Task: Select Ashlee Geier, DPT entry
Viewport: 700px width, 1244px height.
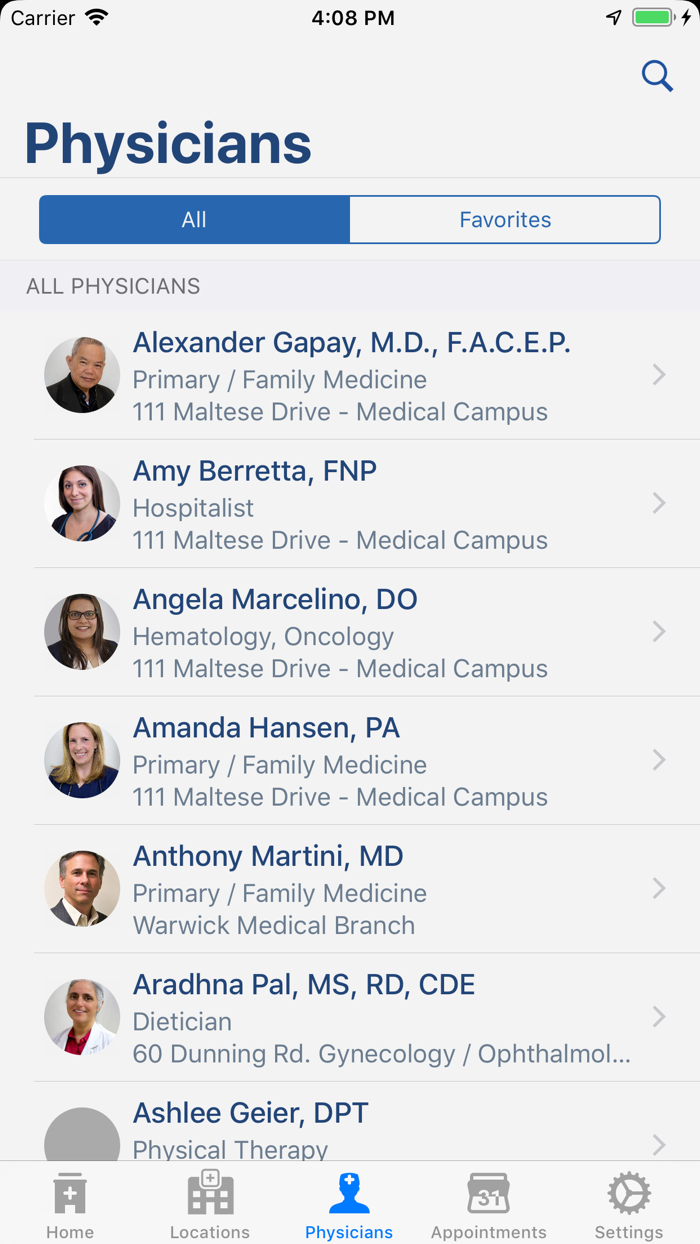Action: (250, 1113)
